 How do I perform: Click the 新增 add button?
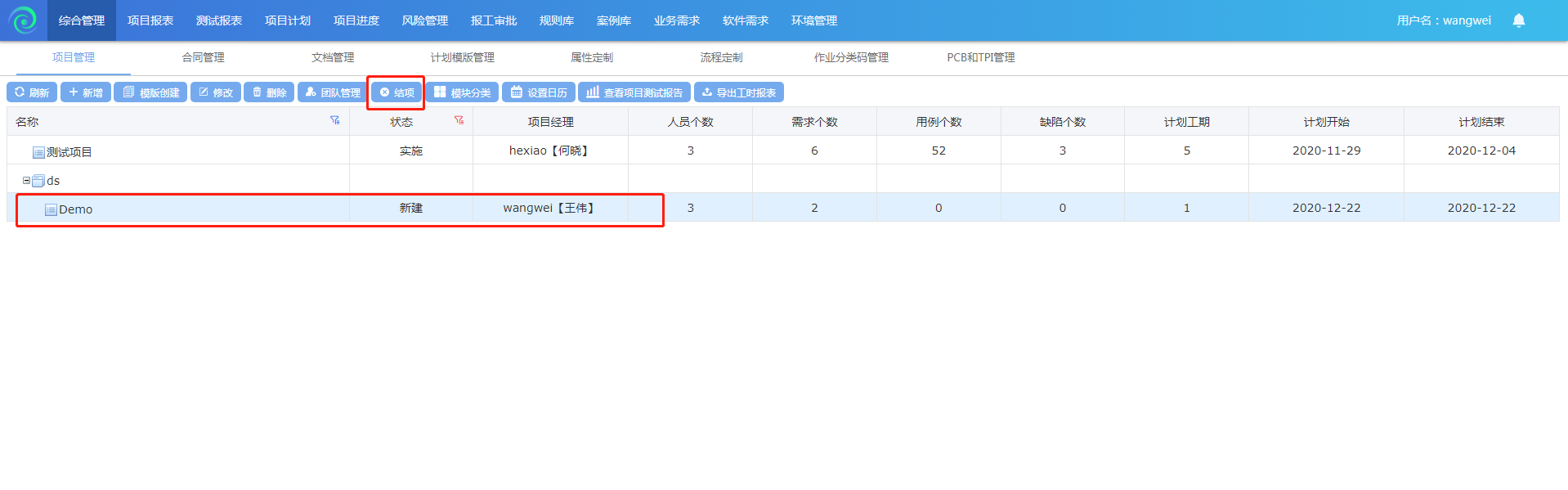click(x=85, y=92)
